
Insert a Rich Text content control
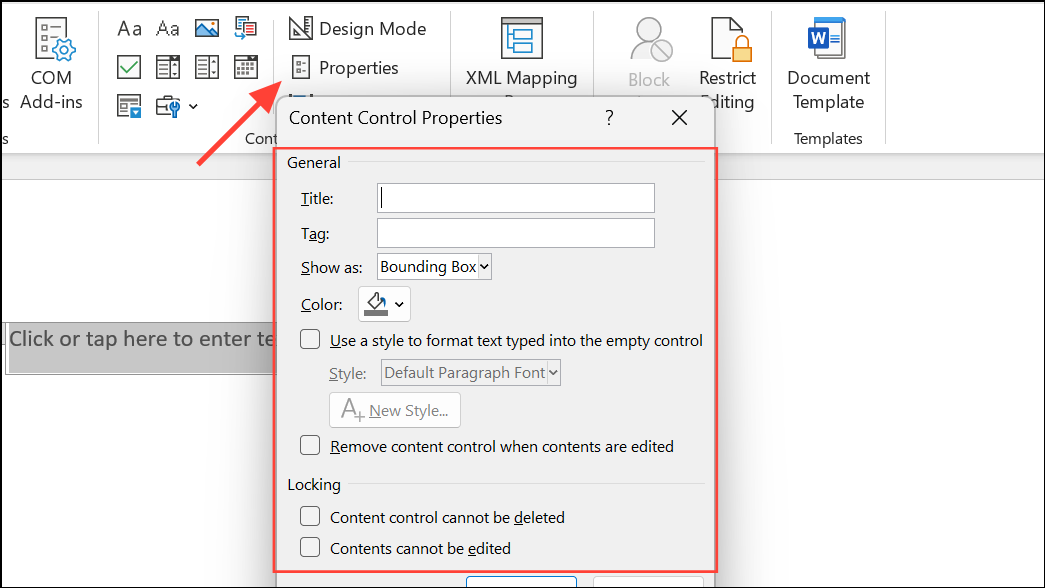pyautogui.click(x=129, y=28)
